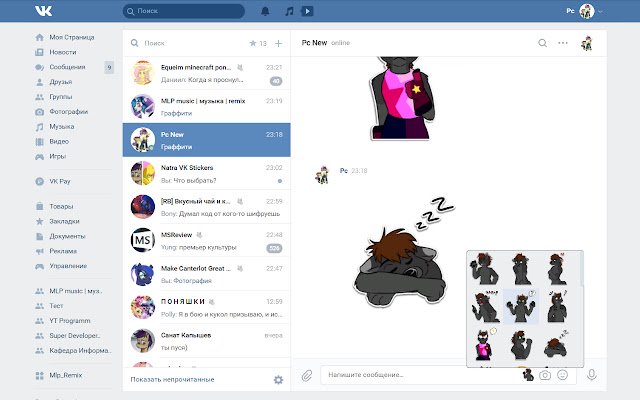This screenshot has width=640, height=400.
Task: Click the Музыка sidebar icon
Action: click(x=39, y=127)
